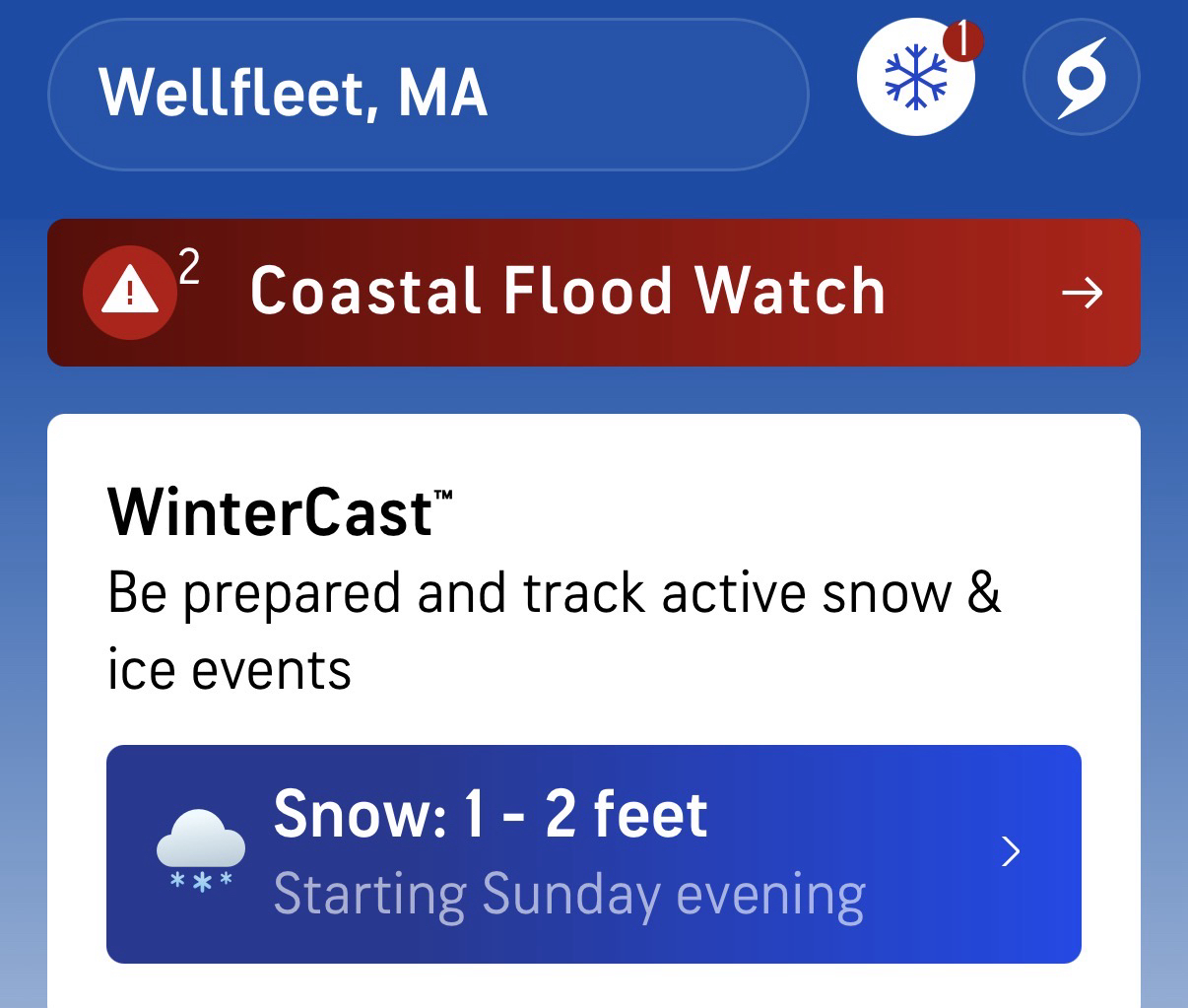Tap the MA state abbreviation in the location field
The image size is (1188, 1008).
(x=442, y=94)
